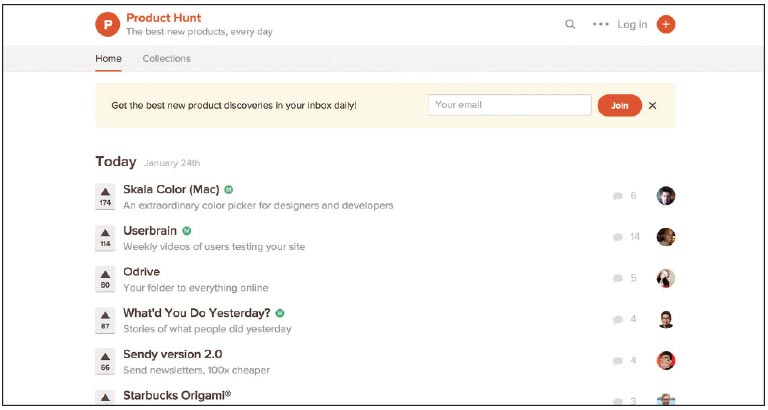Focus the Your email input field

[510, 105]
